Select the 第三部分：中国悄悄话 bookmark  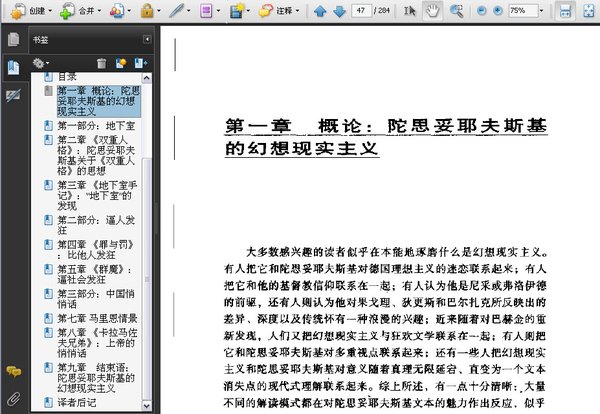[x=96, y=299]
